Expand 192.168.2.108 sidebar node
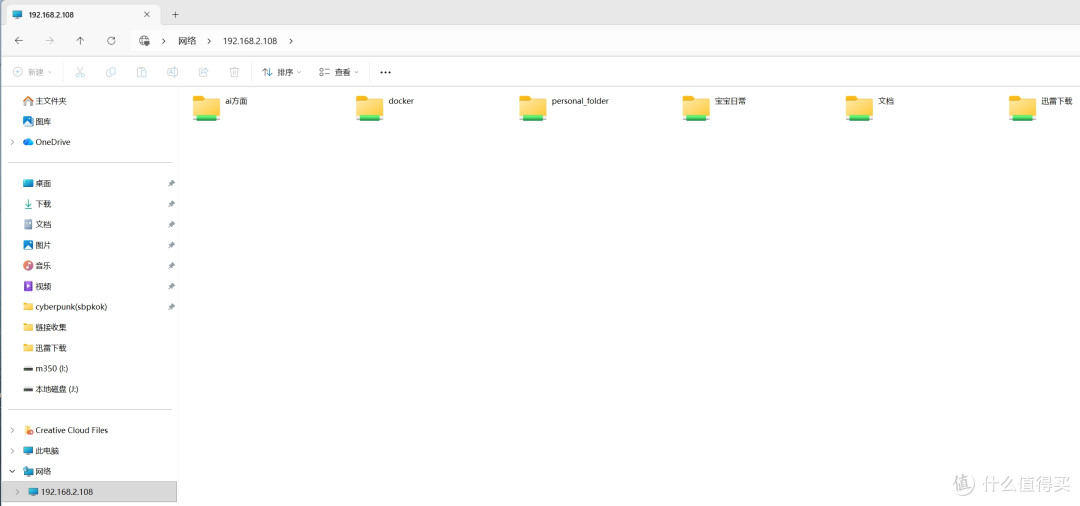 (18, 492)
